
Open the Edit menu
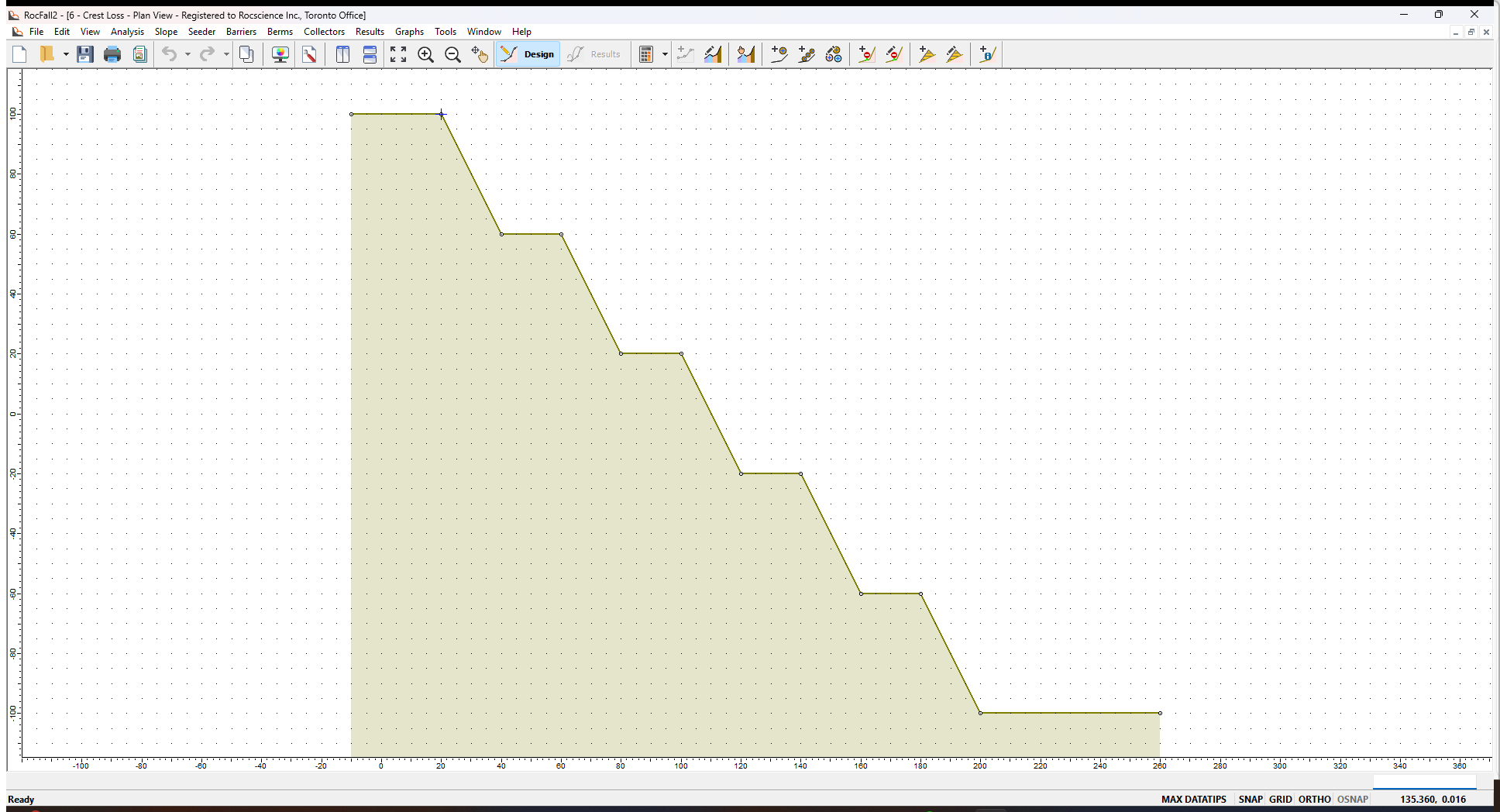pos(62,32)
